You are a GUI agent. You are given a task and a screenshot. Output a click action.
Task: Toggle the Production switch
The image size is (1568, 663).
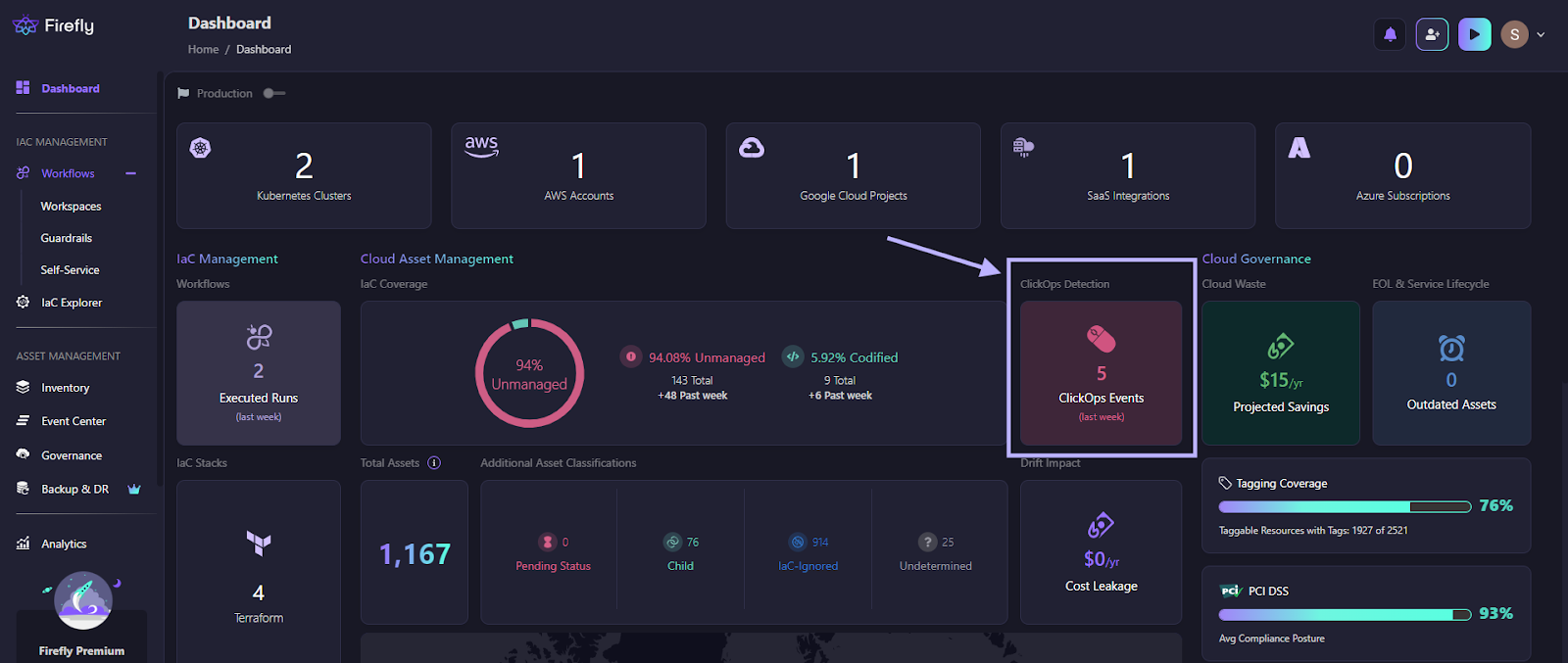click(274, 93)
